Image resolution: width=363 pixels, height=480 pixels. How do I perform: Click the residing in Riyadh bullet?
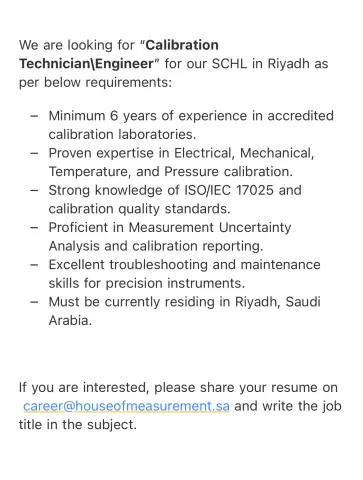[184, 302]
